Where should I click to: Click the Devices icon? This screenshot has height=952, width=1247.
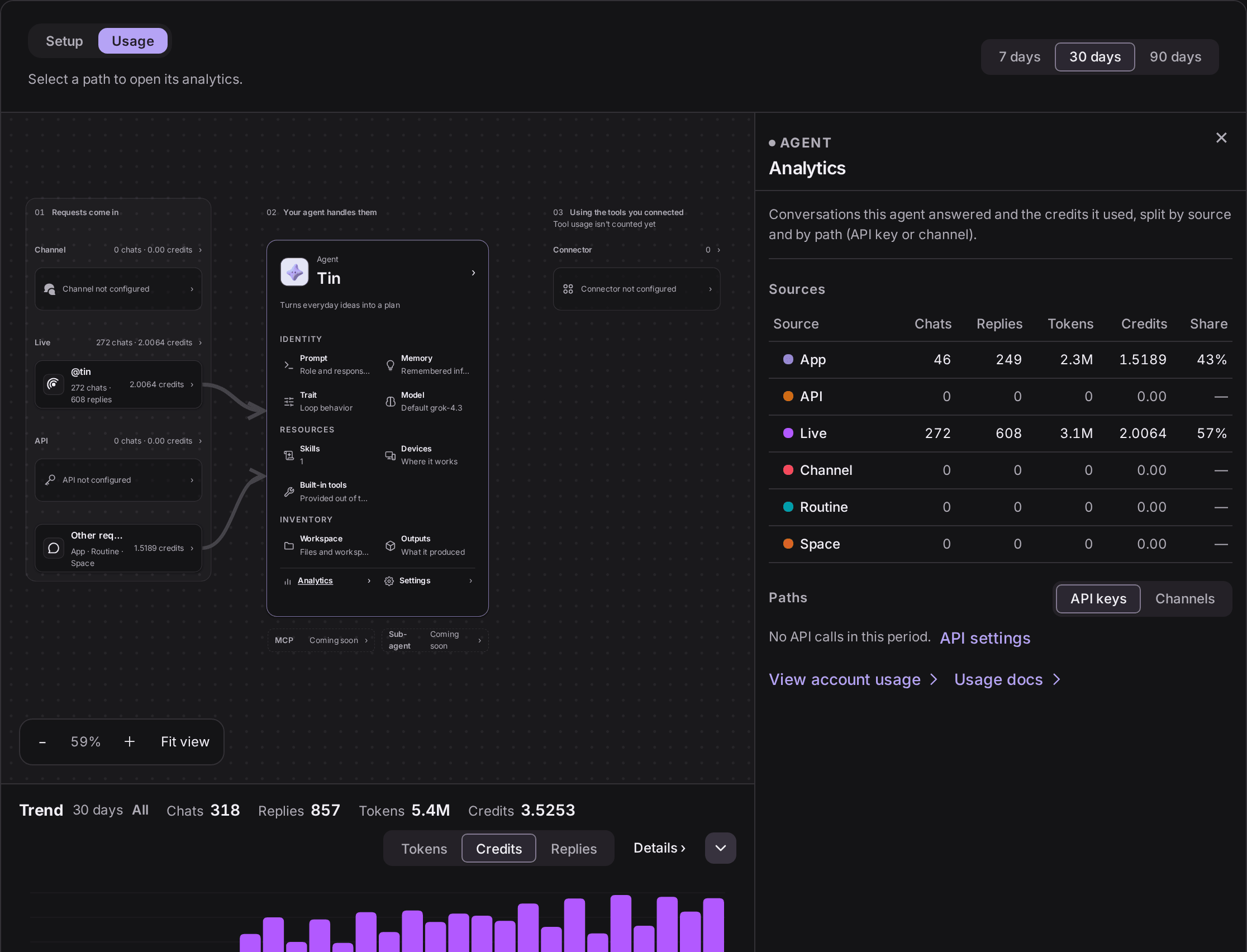[390, 455]
